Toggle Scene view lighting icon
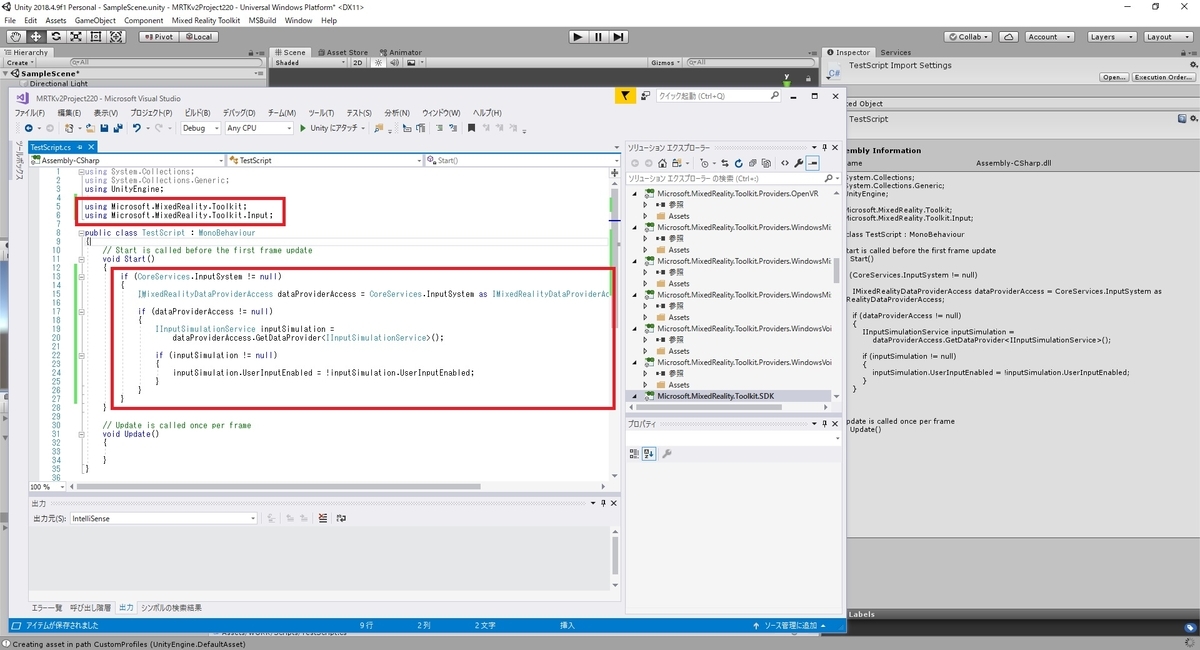The height and width of the screenshot is (650, 1200). pos(379,62)
